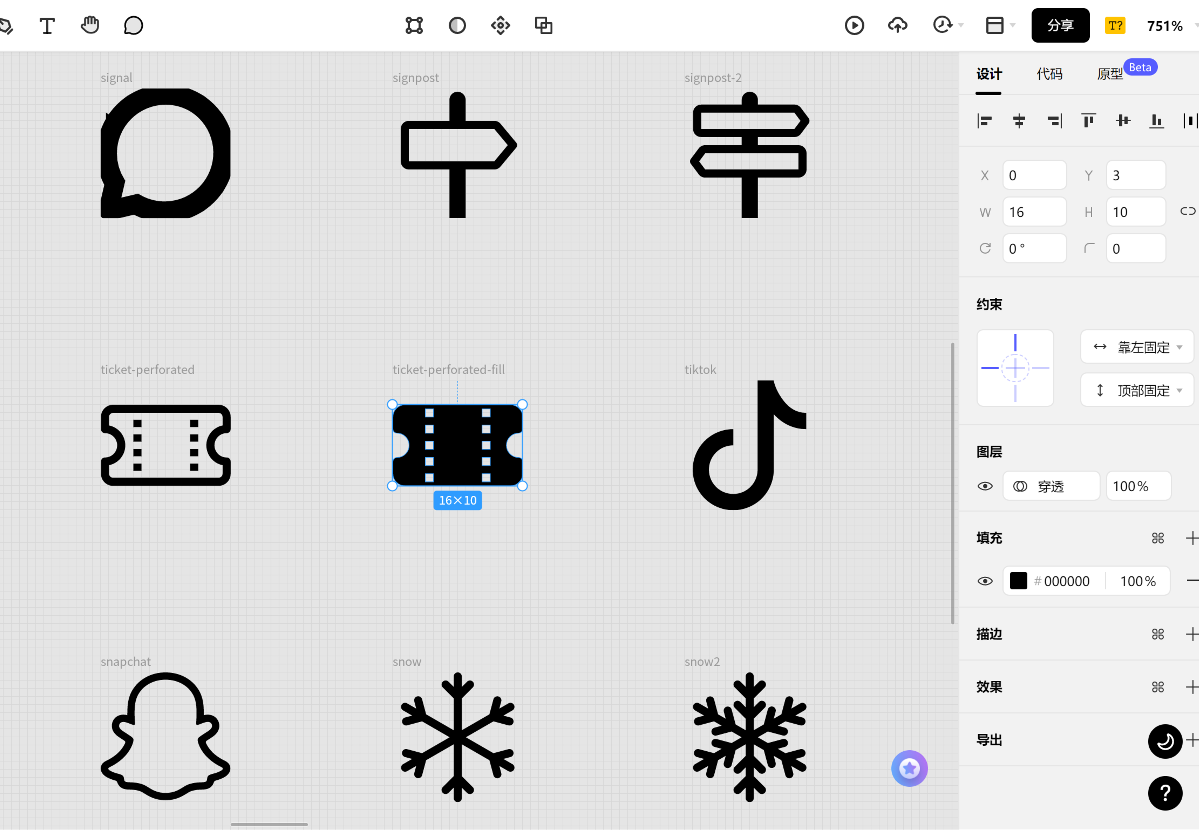Image resolution: width=1199 pixels, height=830 pixels.
Task: Click the T? user avatar
Action: click(x=1115, y=25)
